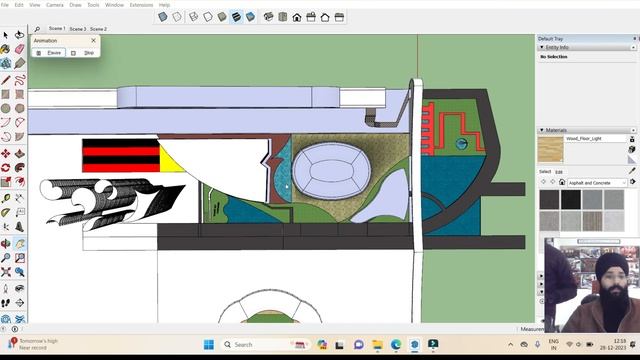
Task: Choose the red Rotate tool
Action: (6, 168)
